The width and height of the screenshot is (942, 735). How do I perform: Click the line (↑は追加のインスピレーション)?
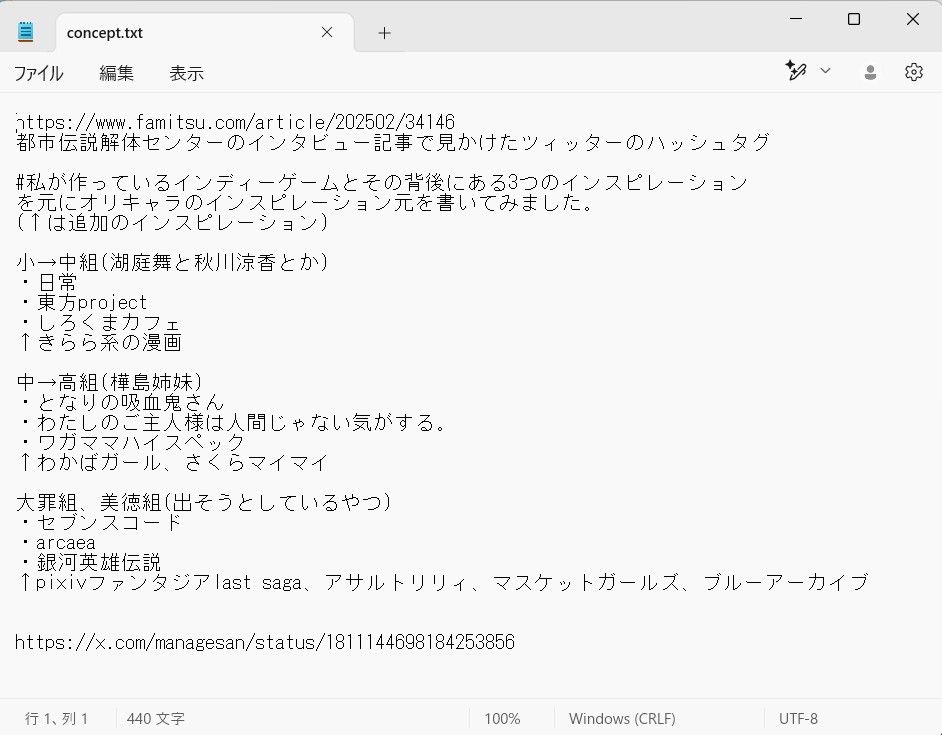(172, 222)
